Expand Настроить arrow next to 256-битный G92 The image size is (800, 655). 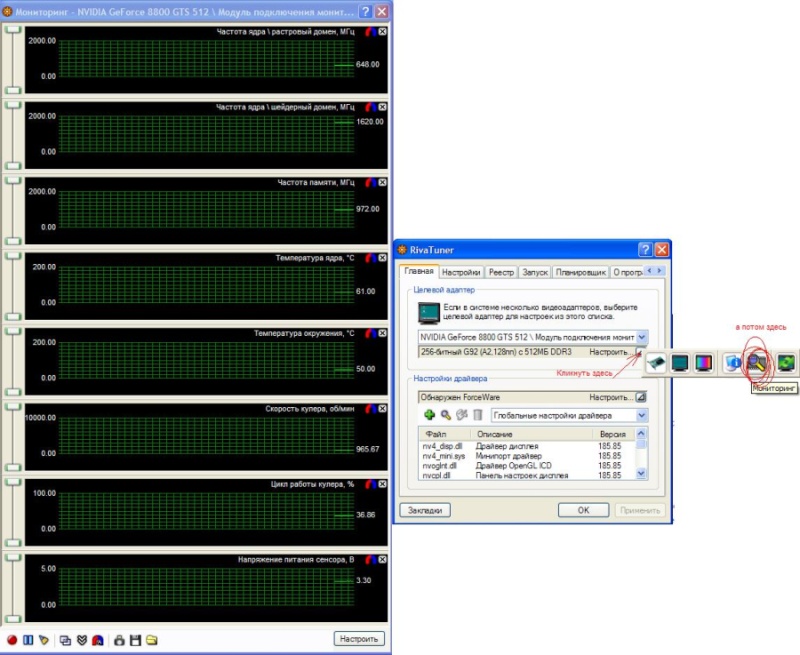click(x=641, y=352)
